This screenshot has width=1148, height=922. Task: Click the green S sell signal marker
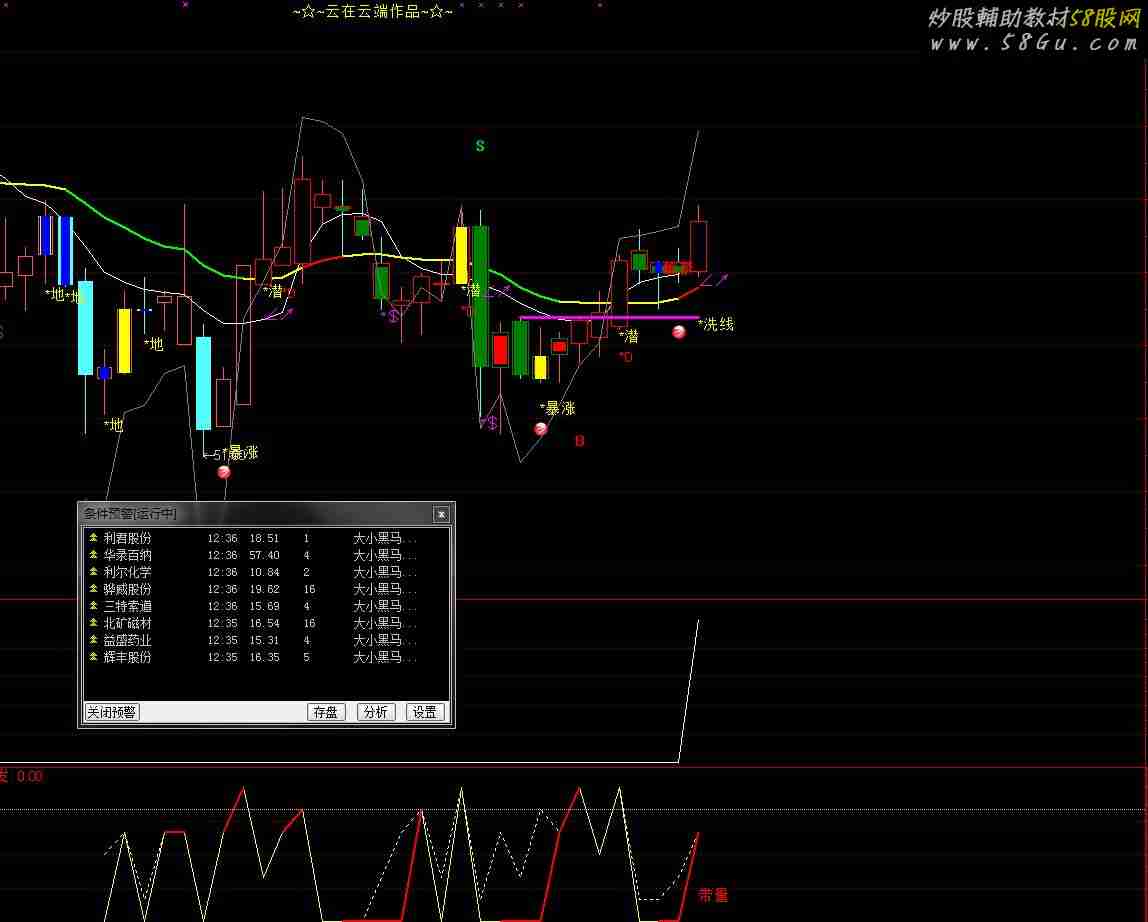tap(480, 146)
